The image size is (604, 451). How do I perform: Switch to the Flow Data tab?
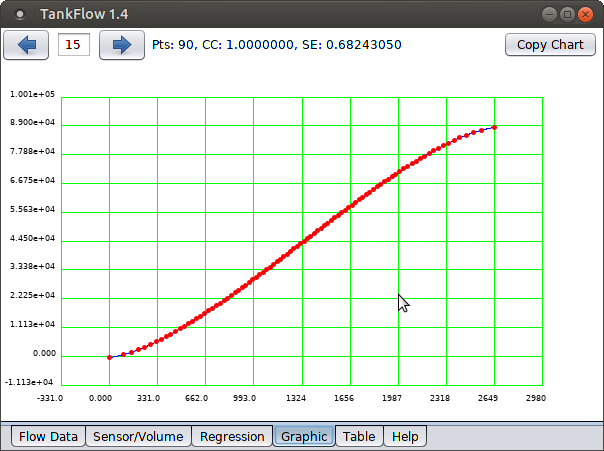pos(48,436)
